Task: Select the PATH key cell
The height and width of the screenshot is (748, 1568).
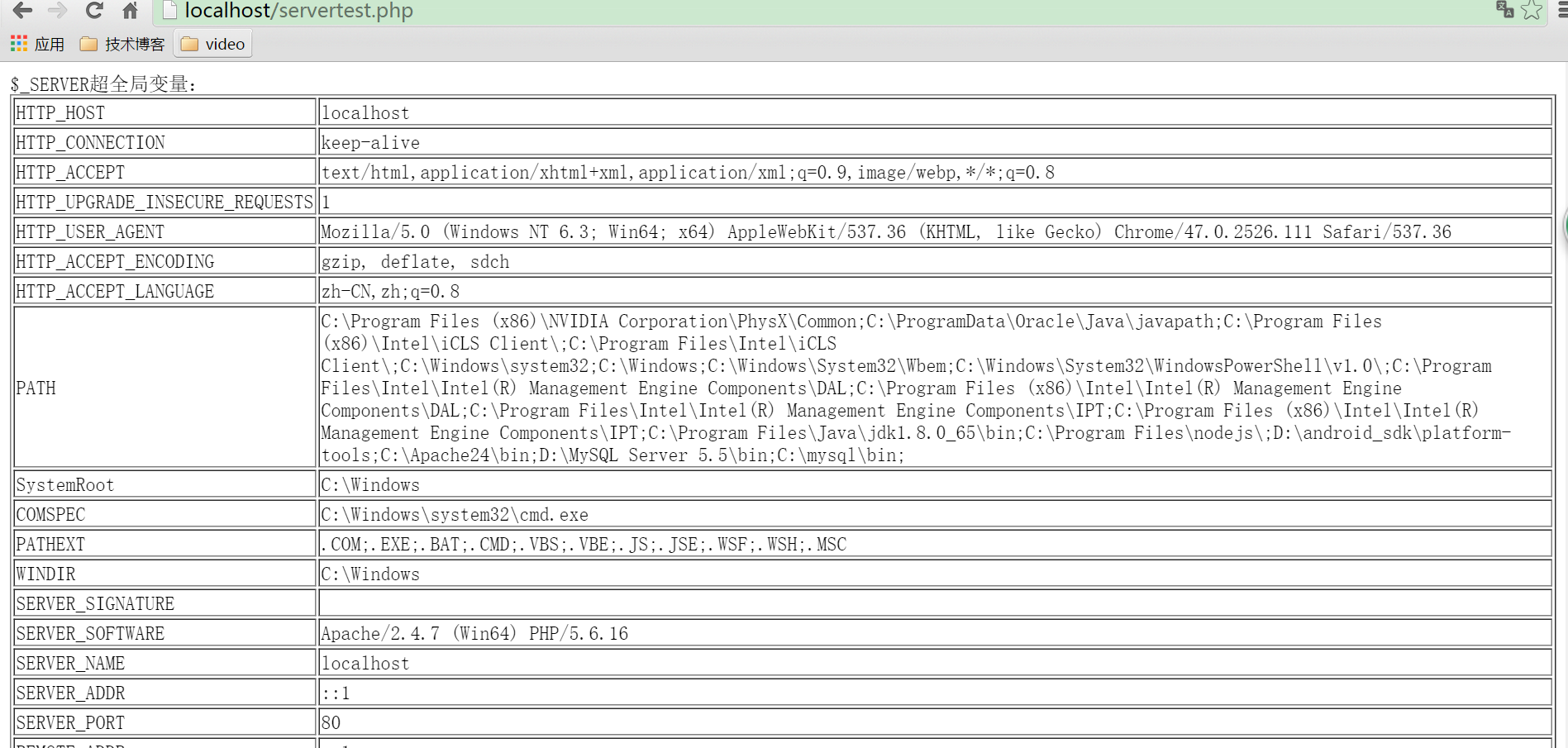Action: click(164, 388)
